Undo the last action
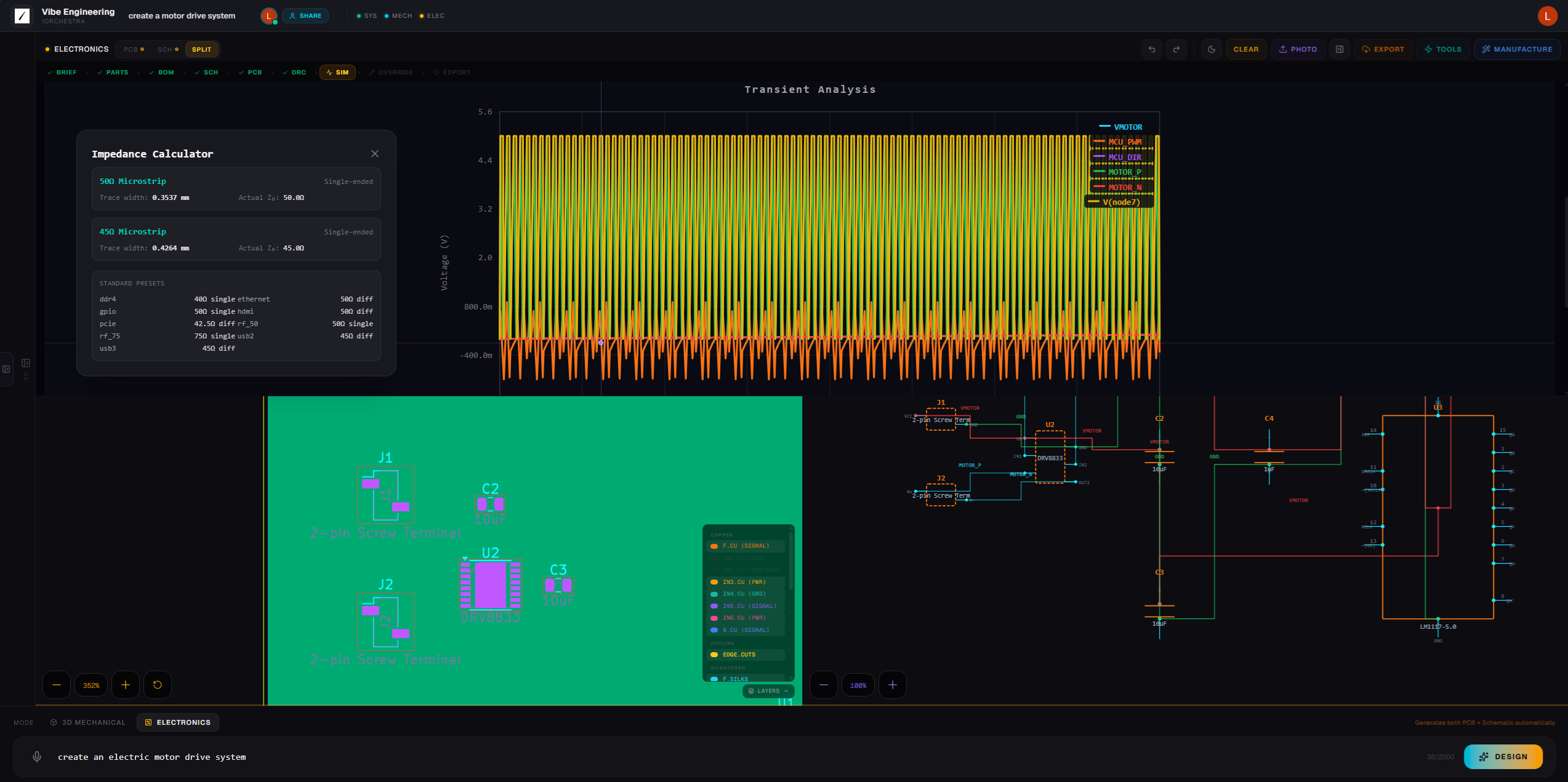Image resolution: width=1568 pixels, height=782 pixels. tap(1152, 49)
